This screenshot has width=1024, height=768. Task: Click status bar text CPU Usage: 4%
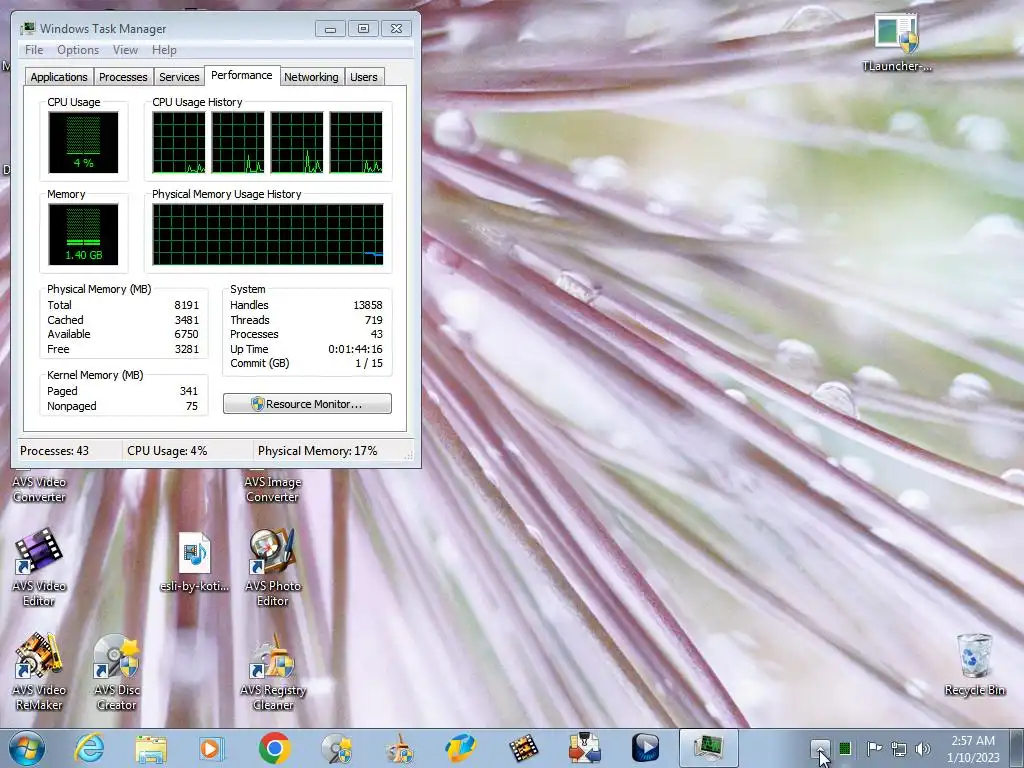167,451
